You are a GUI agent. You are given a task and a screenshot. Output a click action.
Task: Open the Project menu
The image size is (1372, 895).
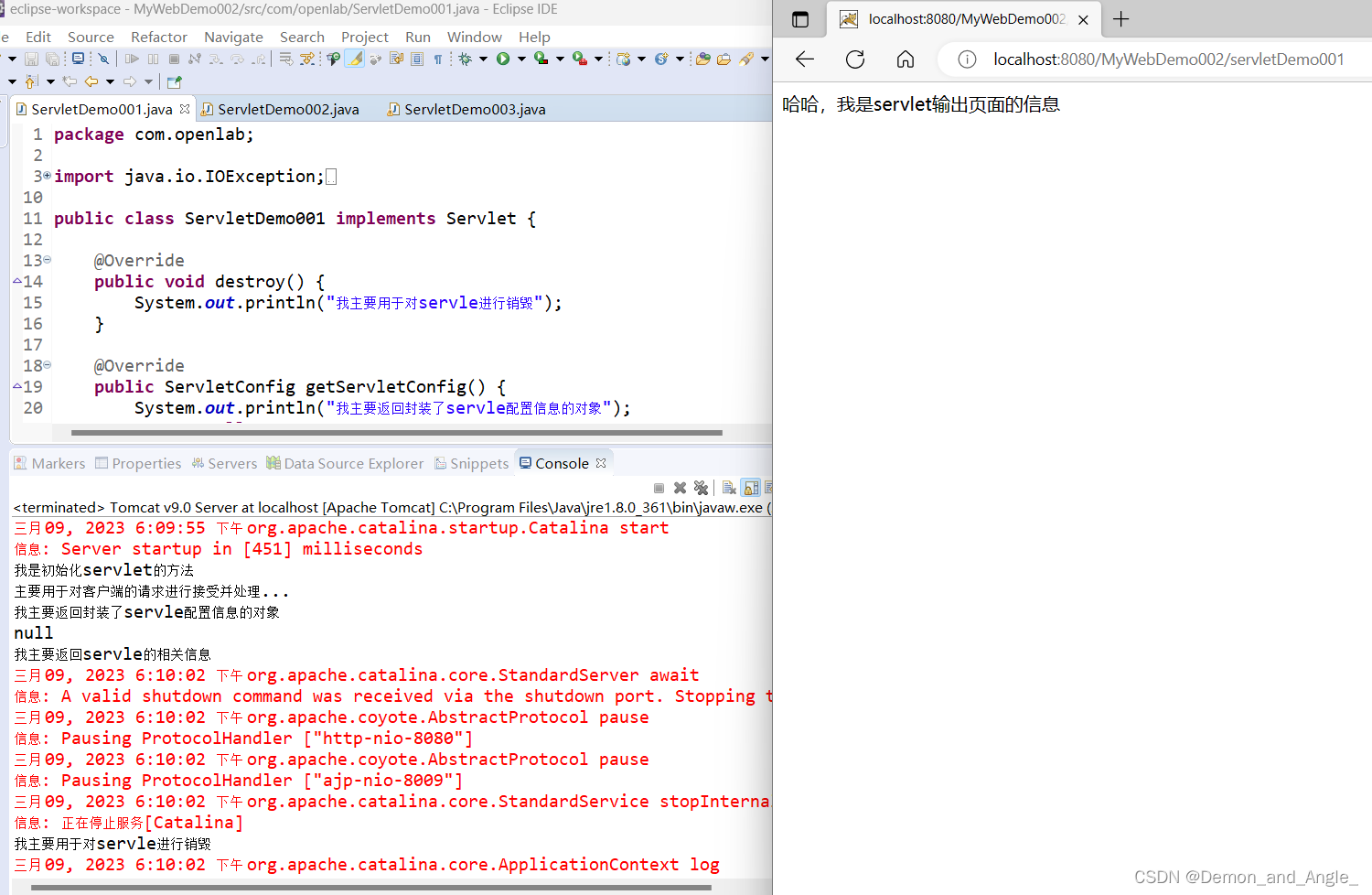[x=365, y=37]
